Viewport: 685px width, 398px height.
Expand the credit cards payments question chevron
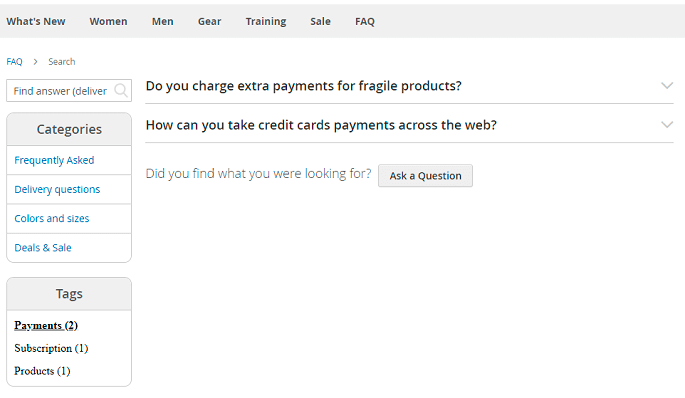click(x=667, y=125)
